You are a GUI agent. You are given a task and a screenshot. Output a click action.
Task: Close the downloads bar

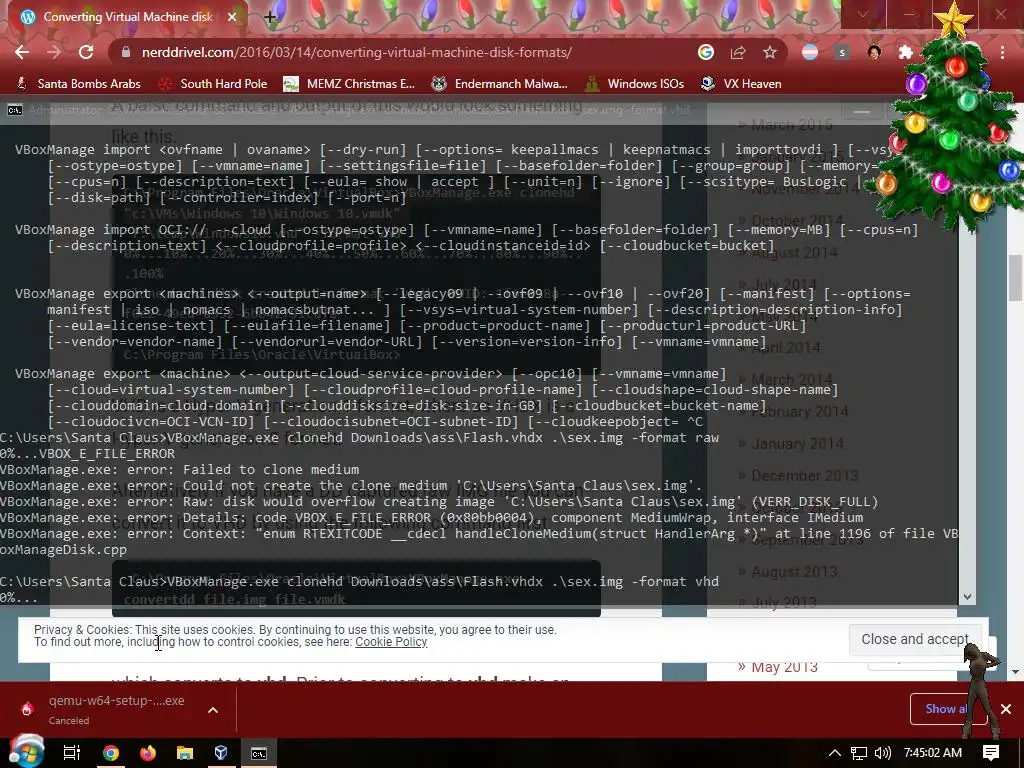(1006, 709)
